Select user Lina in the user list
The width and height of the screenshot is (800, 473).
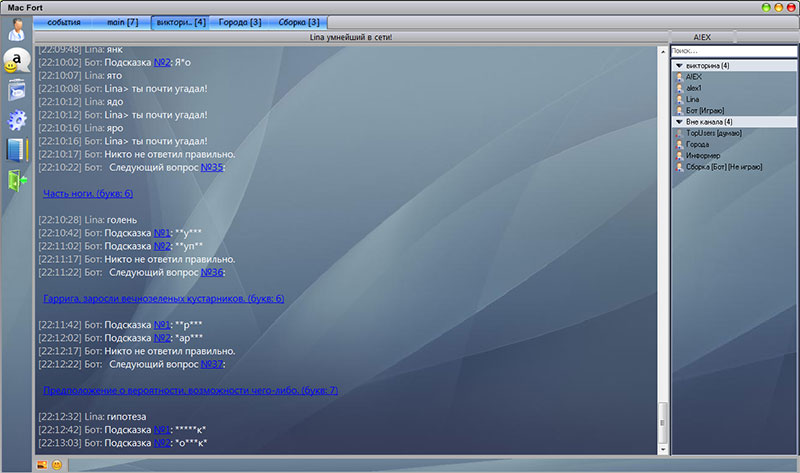693,99
